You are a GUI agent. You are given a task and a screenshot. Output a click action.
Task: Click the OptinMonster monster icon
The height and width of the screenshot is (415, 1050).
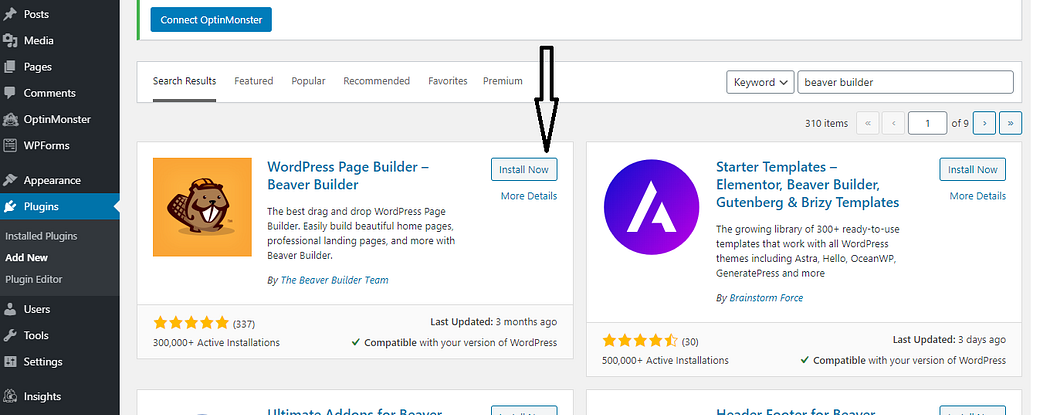(x=10, y=119)
